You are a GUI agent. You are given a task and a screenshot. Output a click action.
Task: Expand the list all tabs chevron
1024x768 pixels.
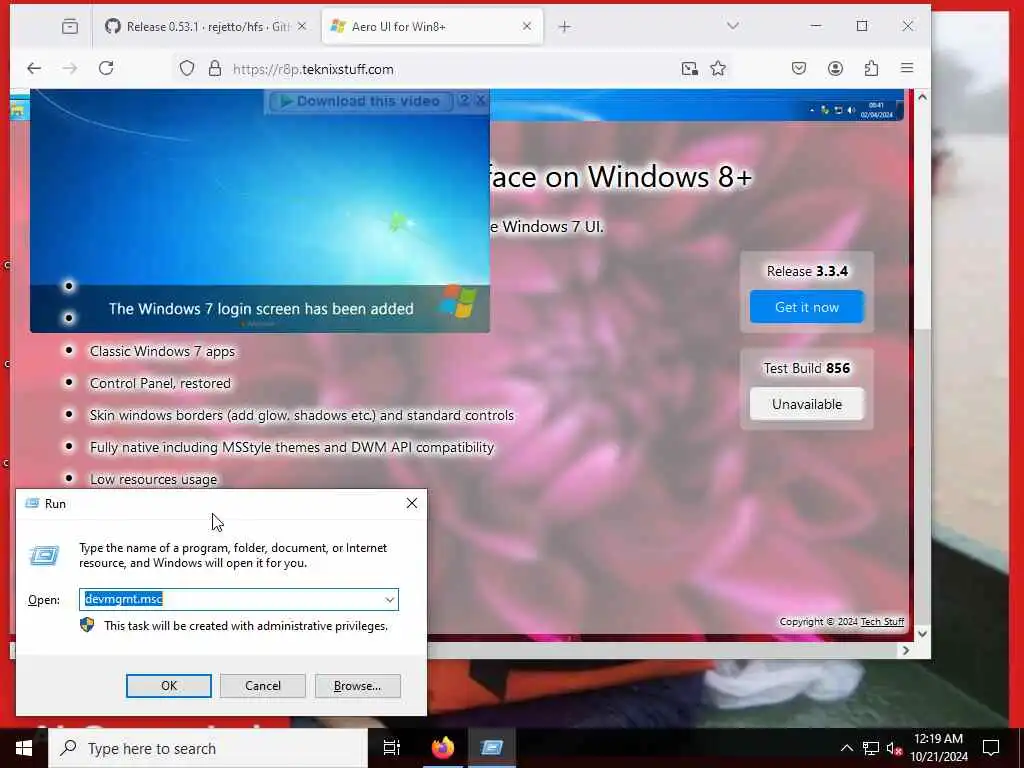tap(733, 26)
